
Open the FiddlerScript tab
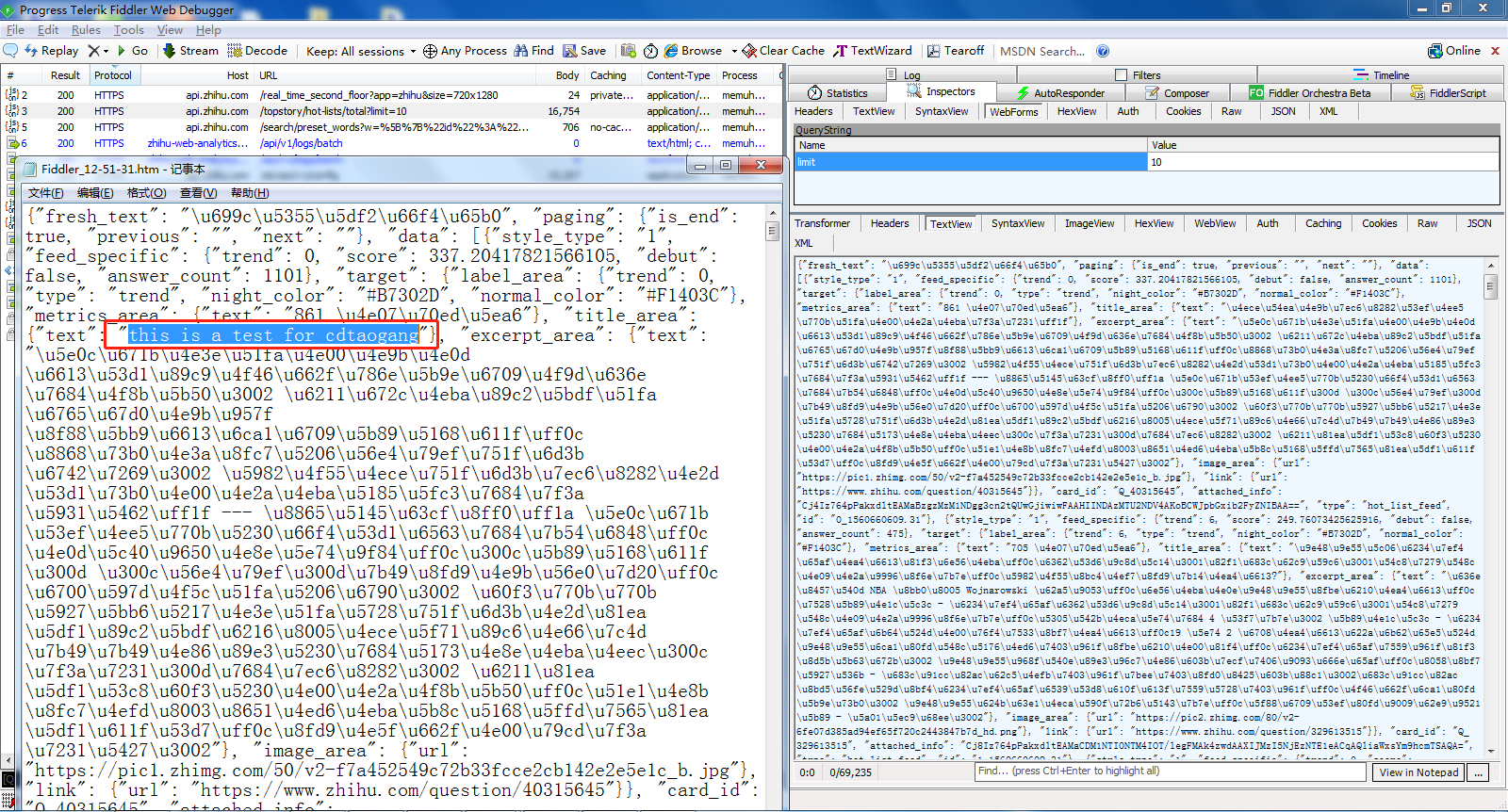point(1449,93)
